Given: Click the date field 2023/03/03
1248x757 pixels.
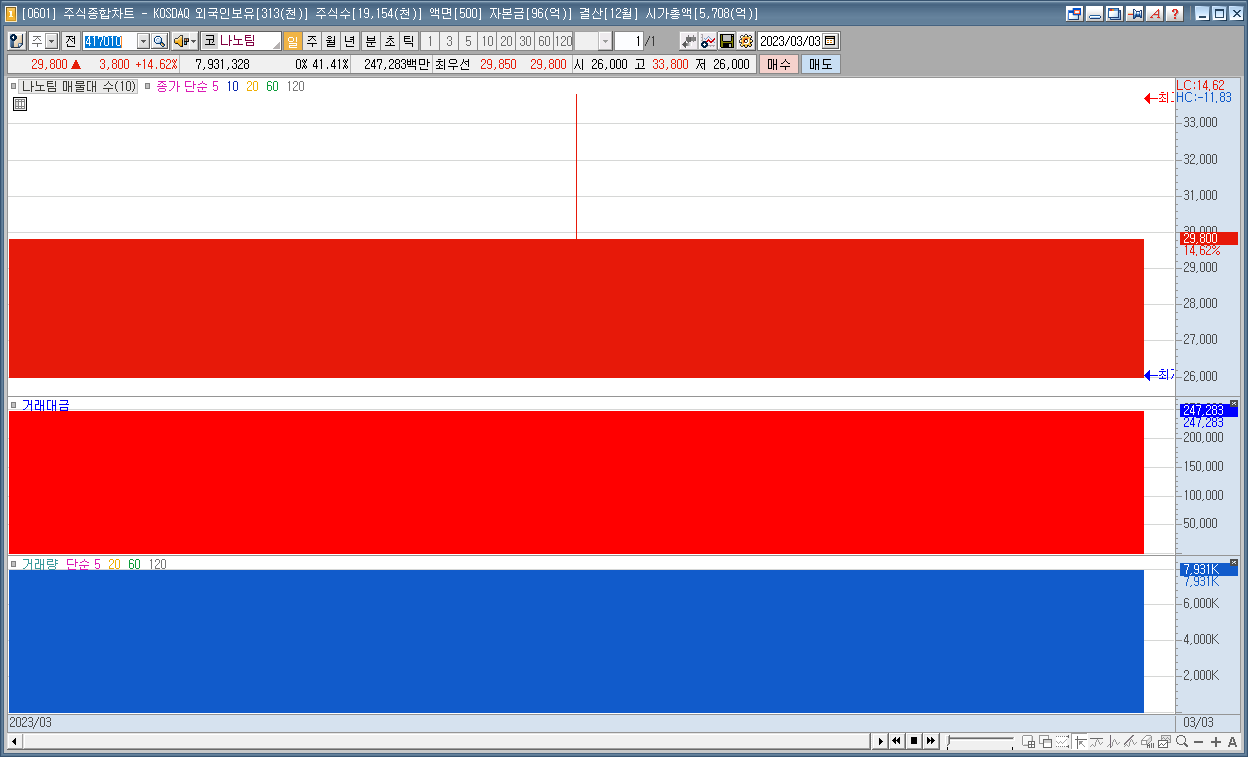Looking at the screenshot, I should click(x=790, y=41).
